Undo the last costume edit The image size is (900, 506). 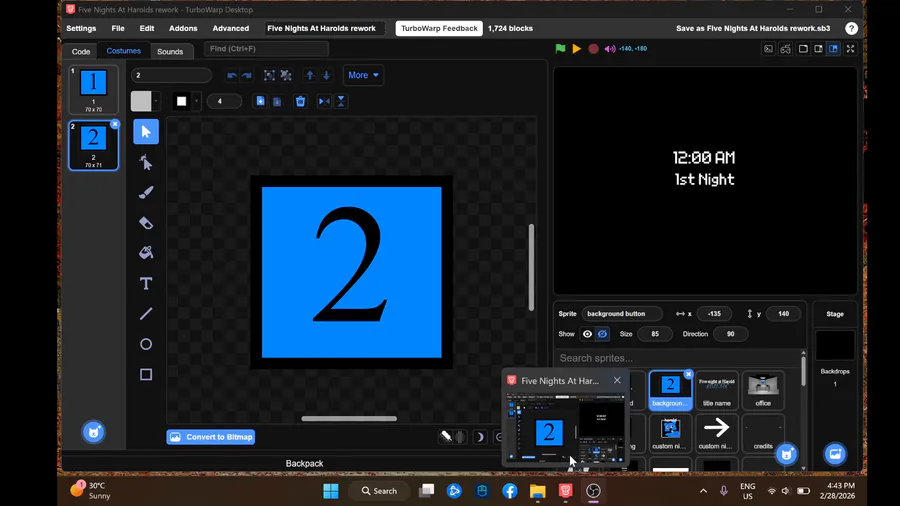pos(232,75)
